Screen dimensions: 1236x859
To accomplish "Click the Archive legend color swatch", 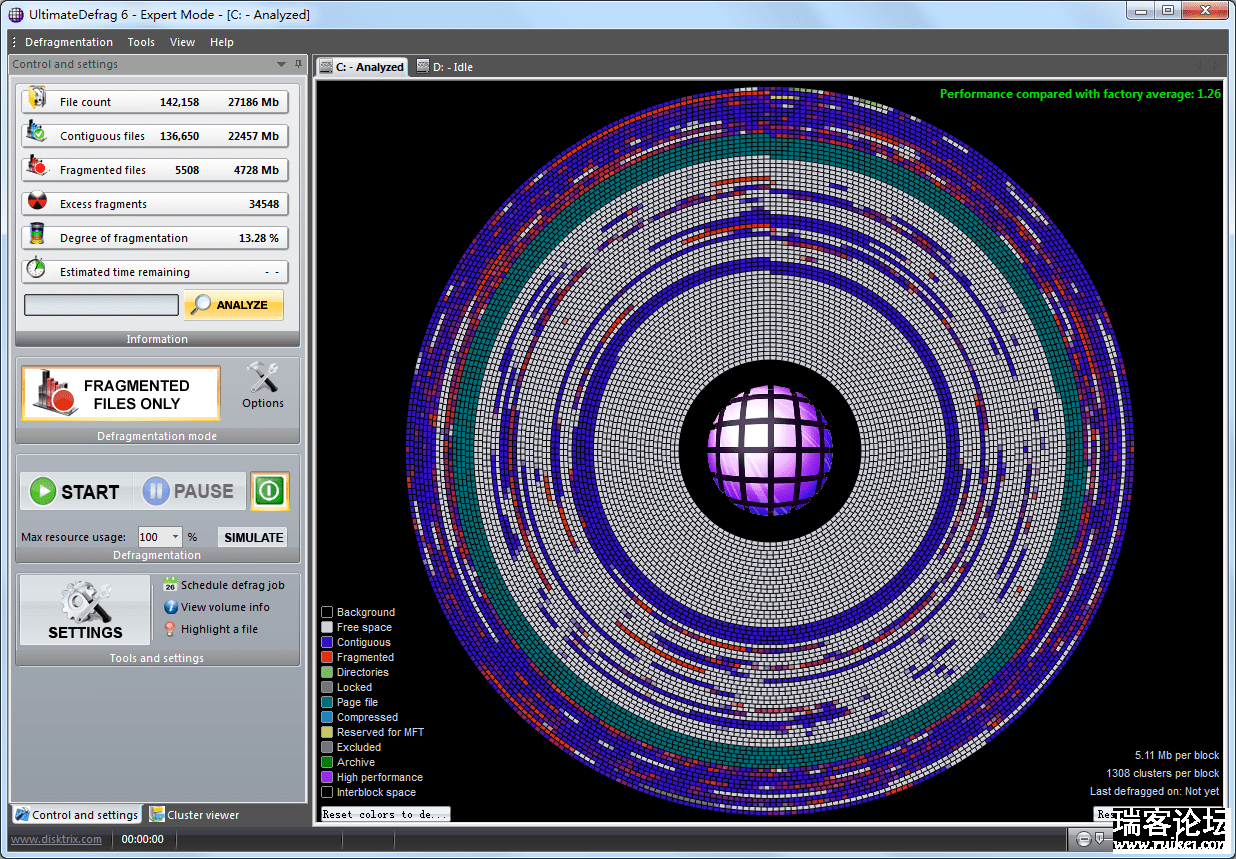I will 327,762.
